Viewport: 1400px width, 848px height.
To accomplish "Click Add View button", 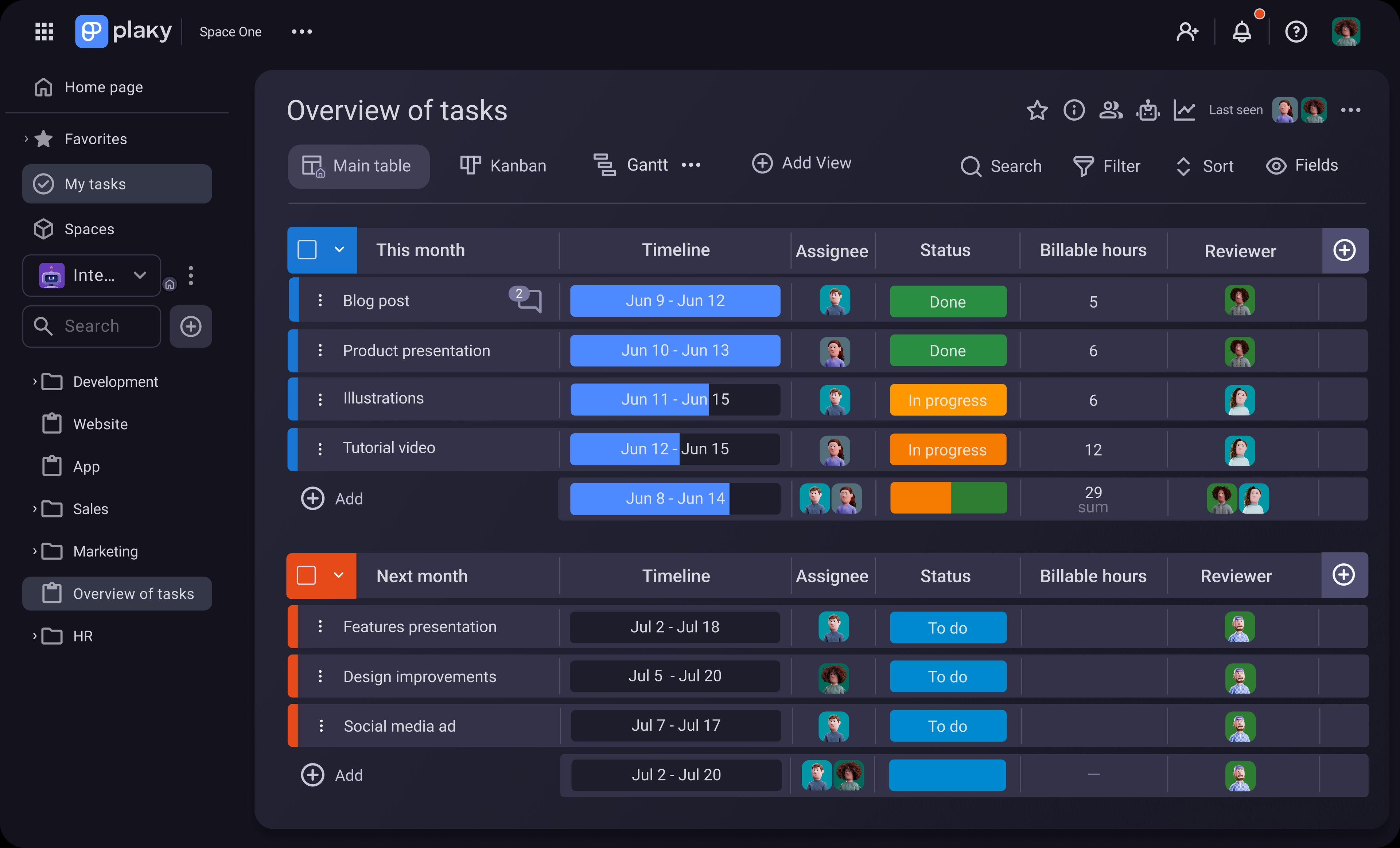I will [801, 163].
